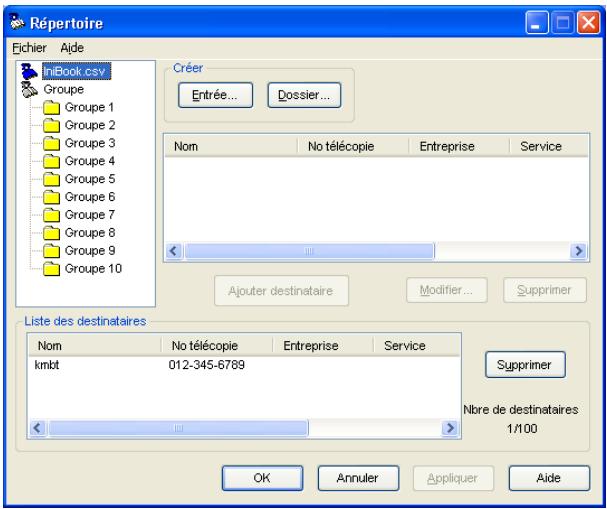The image size is (607, 509).
Task: Sort upper list by Entreprise column
Action: point(459,146)
